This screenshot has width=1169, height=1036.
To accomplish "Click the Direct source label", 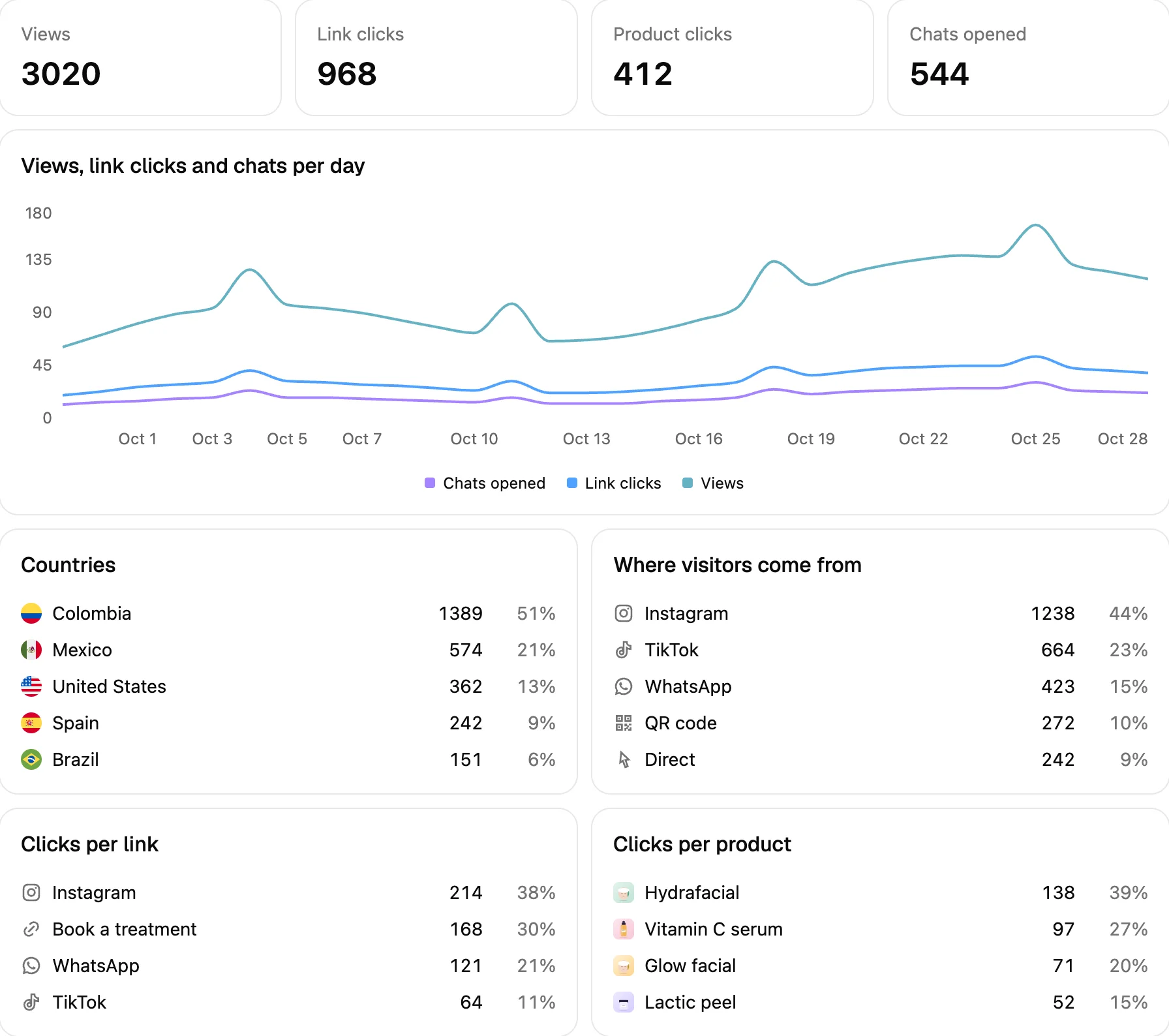I will [x=670, y=759].
